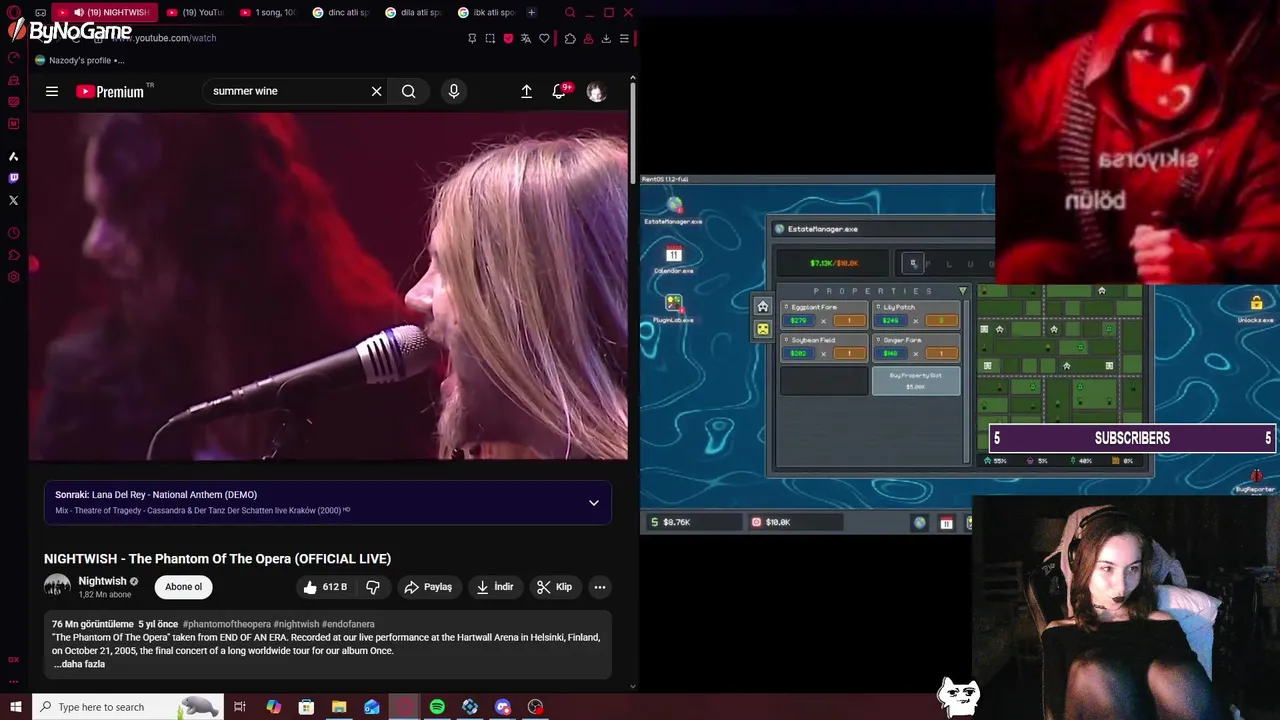
Task: Open the Nightwish channel avatar
Action: (x=57, y=587)
